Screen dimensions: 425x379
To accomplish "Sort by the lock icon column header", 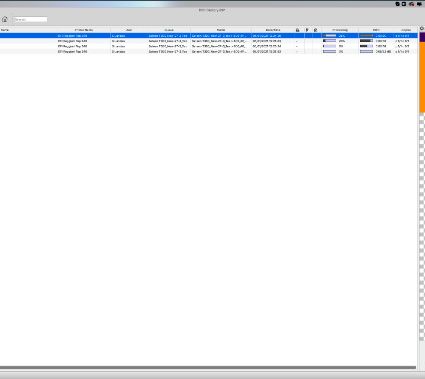I will coord(297,30).
